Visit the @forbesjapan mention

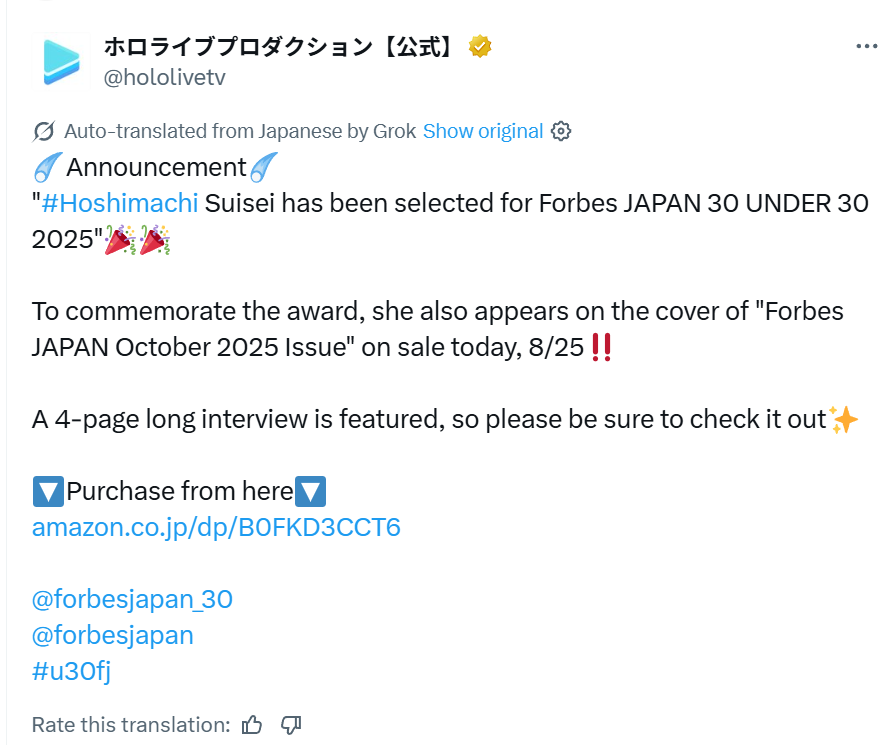[x=113, y=635]
